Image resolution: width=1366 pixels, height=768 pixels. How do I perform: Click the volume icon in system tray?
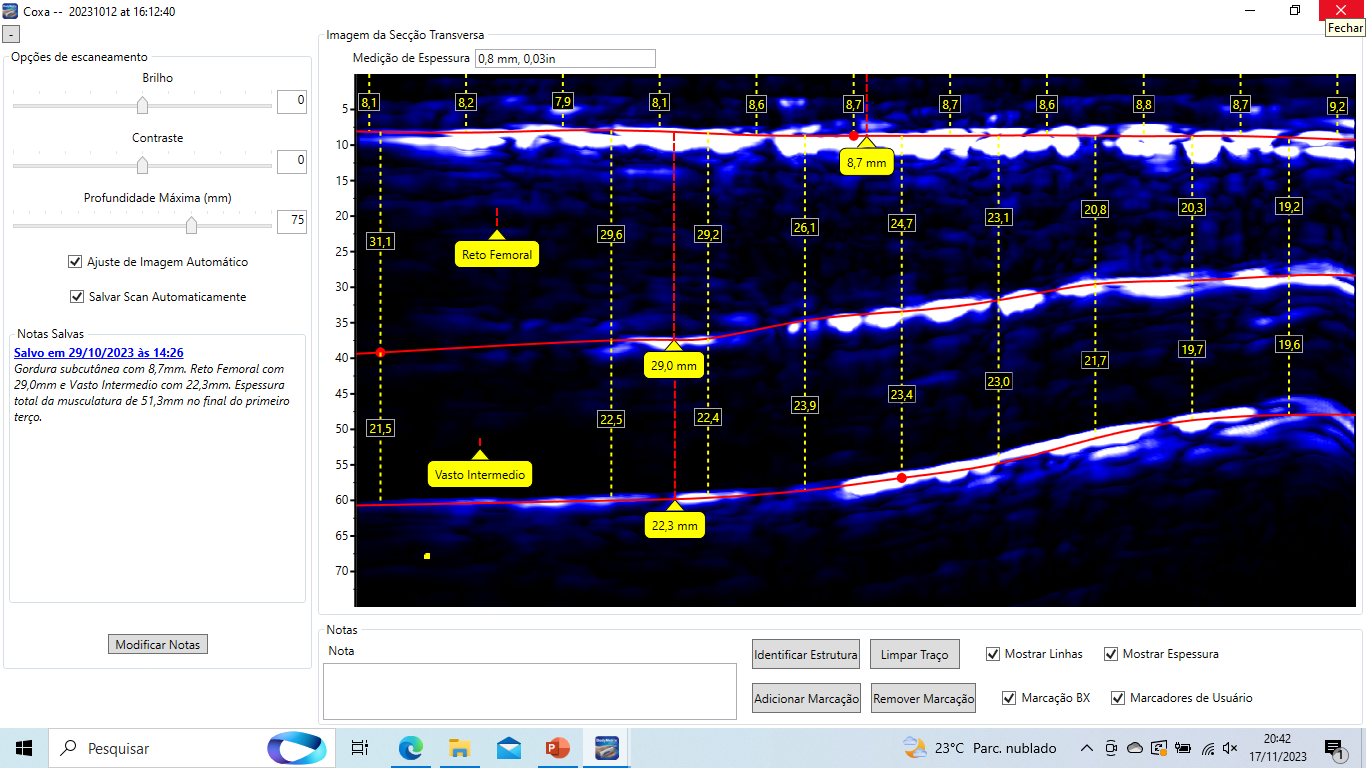(1230, 748)
